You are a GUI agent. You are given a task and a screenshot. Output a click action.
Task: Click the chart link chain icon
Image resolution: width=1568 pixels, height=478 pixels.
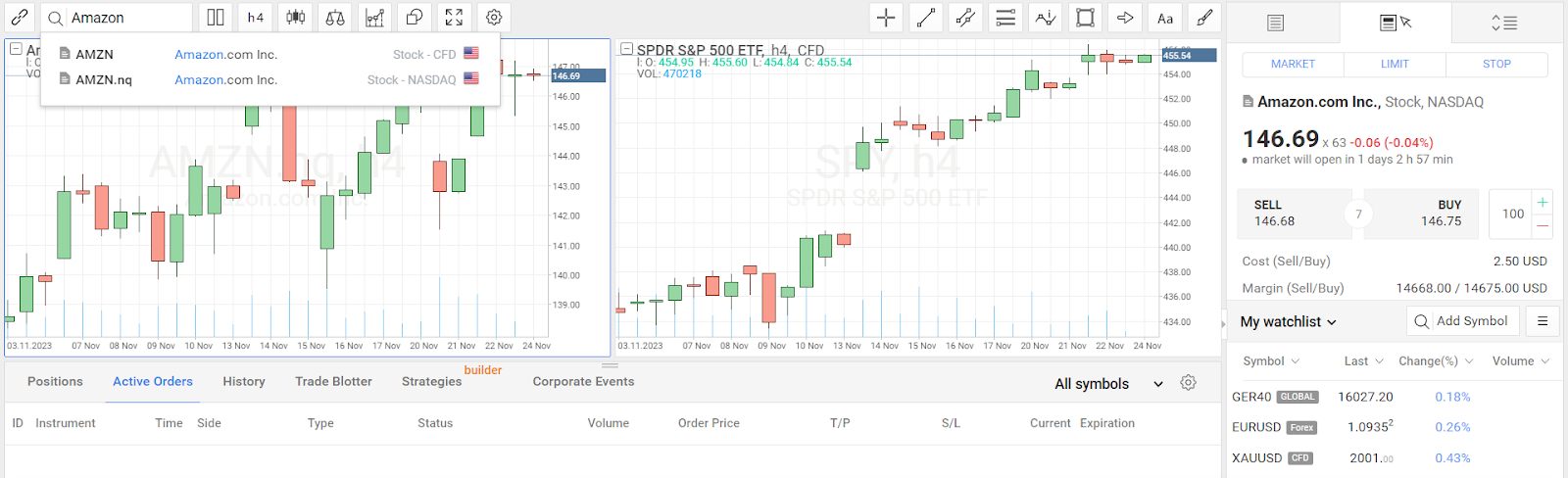[20, 18]
